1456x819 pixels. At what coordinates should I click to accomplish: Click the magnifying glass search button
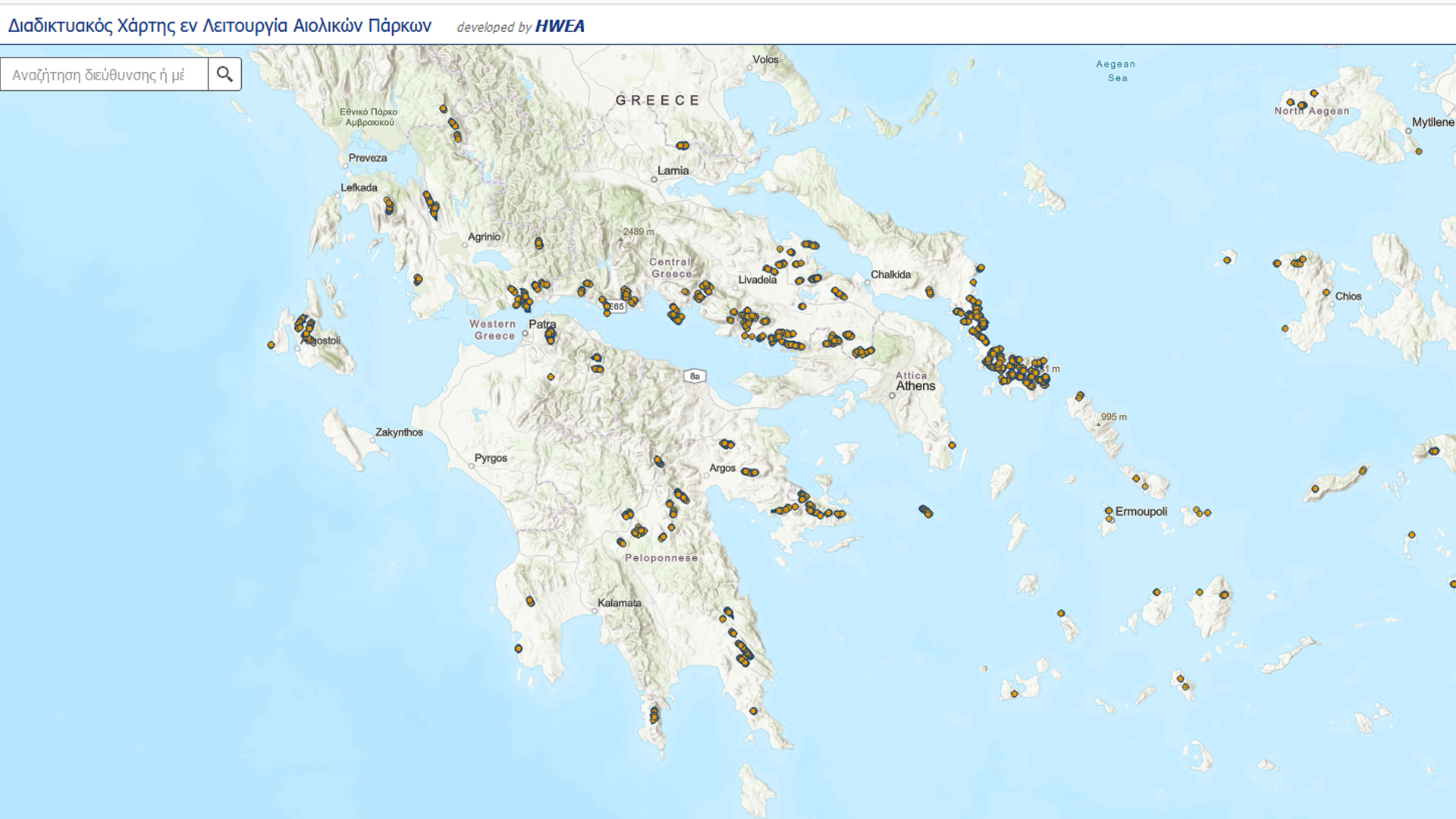click(x=224, y=74)
